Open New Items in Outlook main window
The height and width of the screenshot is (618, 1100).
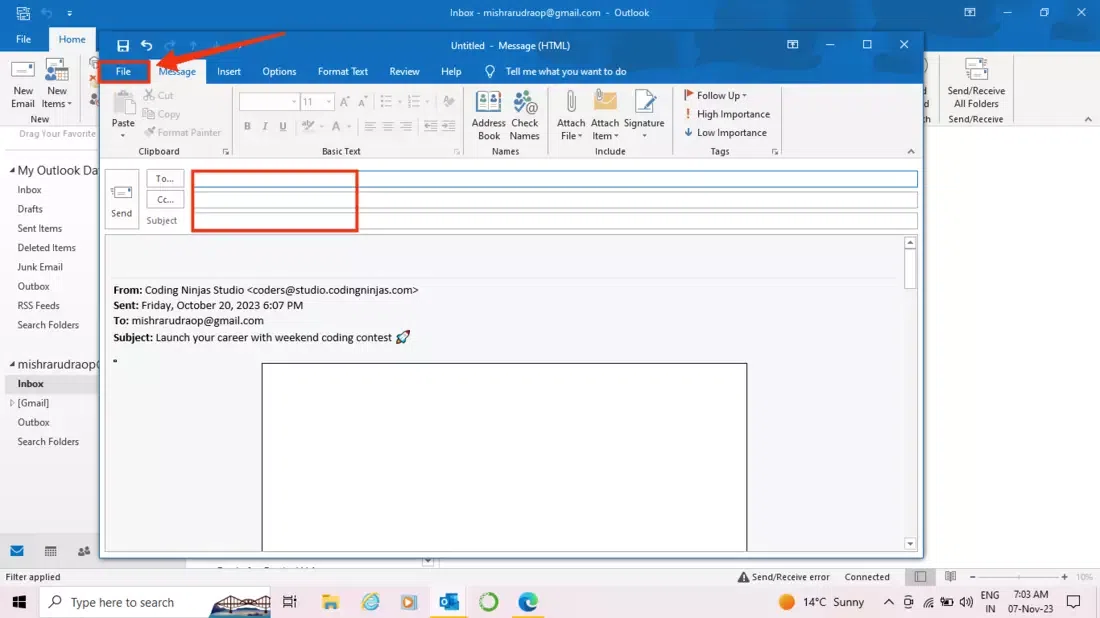pos(57,84)
